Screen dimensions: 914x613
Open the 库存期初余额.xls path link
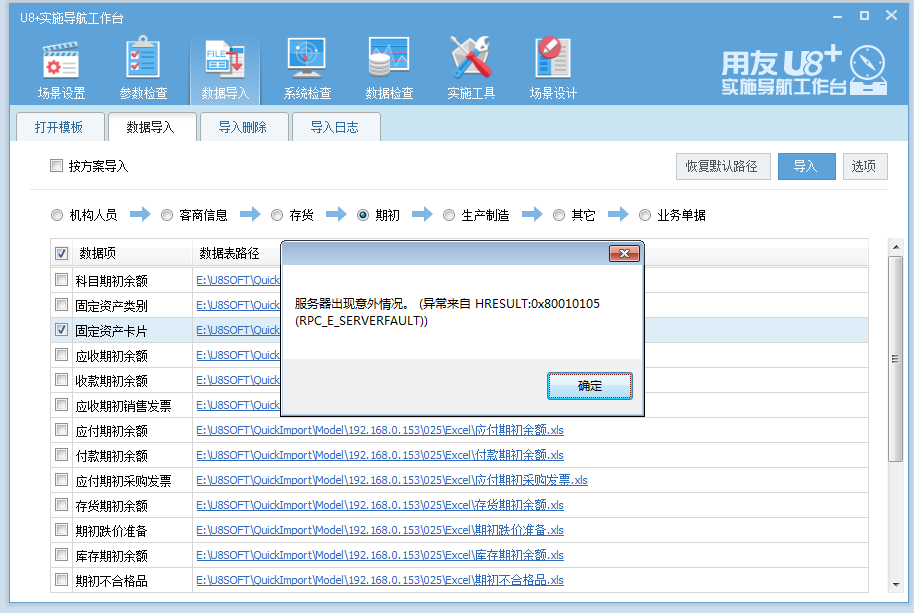coord(380,555)
